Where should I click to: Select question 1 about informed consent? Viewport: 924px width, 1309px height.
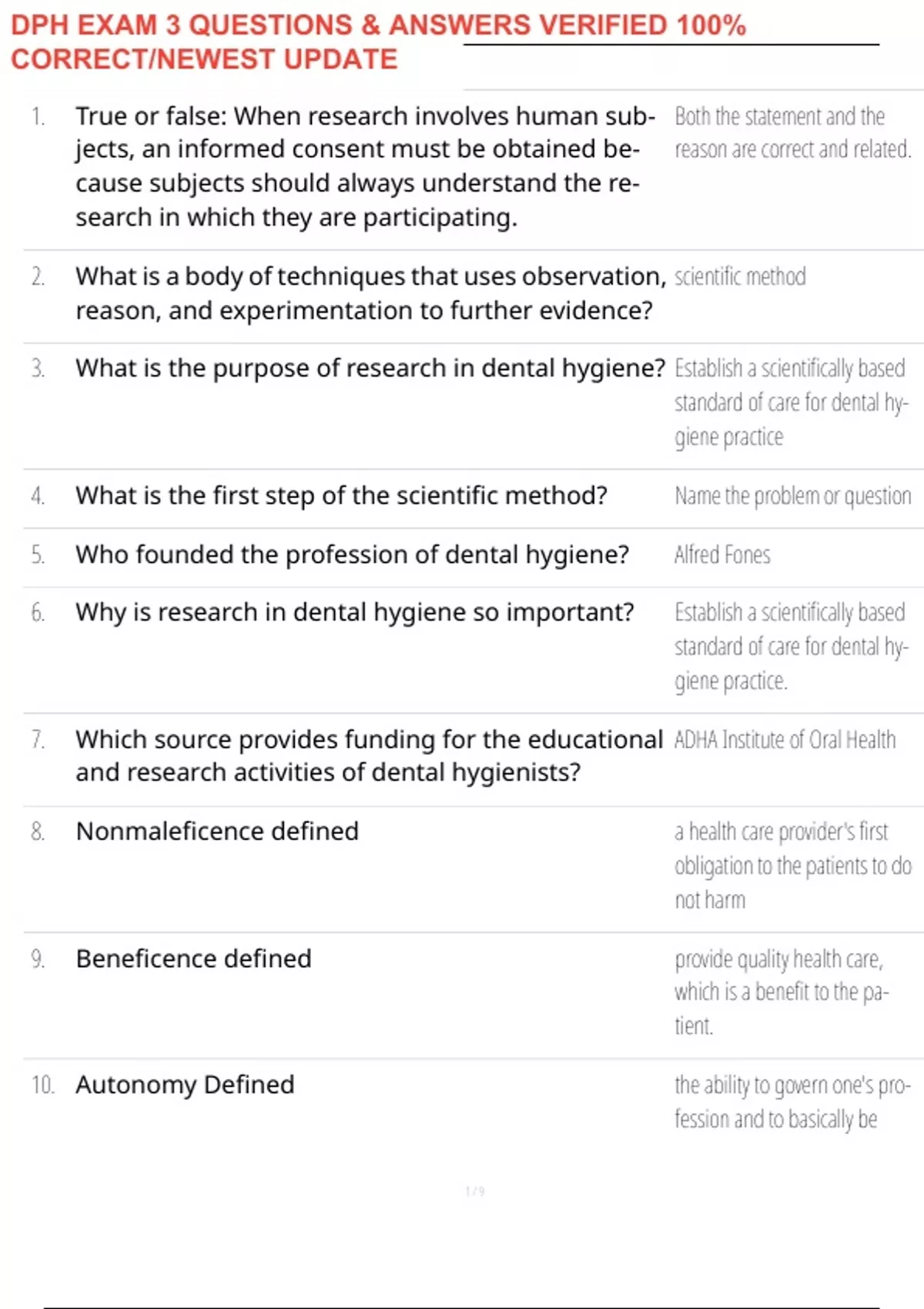coord(365,166)
